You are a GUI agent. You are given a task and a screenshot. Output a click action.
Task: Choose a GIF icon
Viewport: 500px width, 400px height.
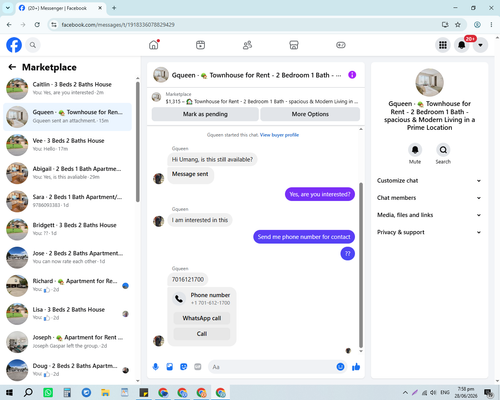click(198, 367)
